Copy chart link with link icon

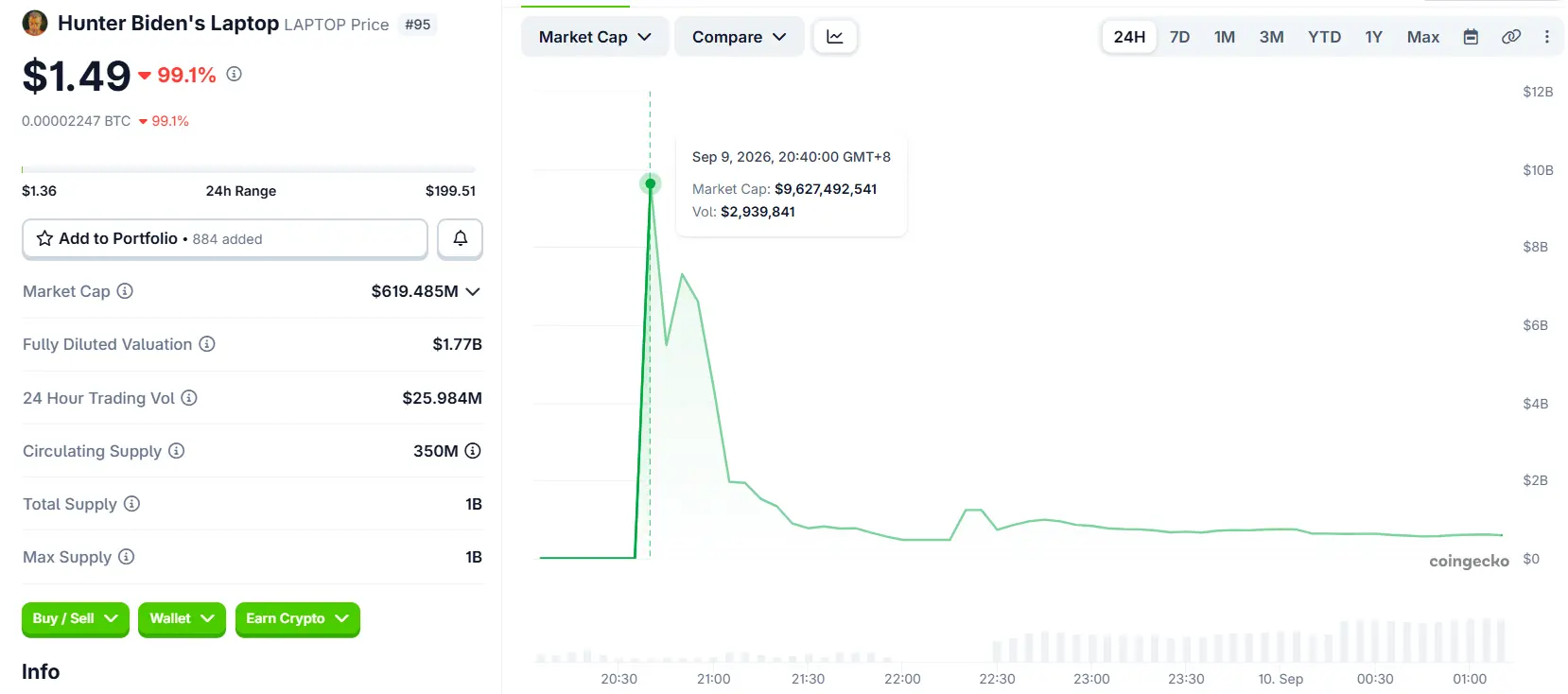1511,37
